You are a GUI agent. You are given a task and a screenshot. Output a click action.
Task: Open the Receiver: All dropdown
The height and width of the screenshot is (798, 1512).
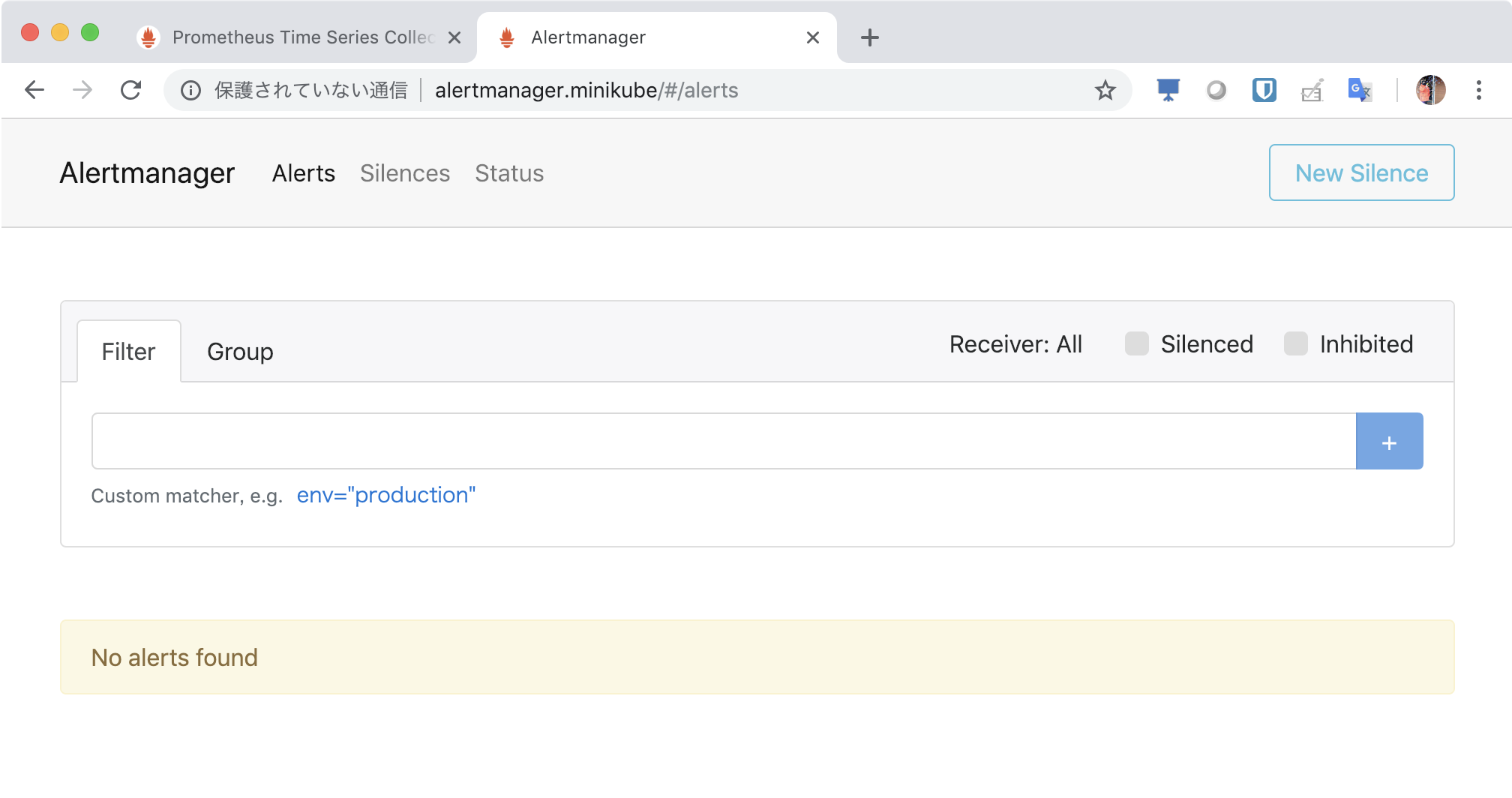pyautogui.click(x=1015, y=344)
